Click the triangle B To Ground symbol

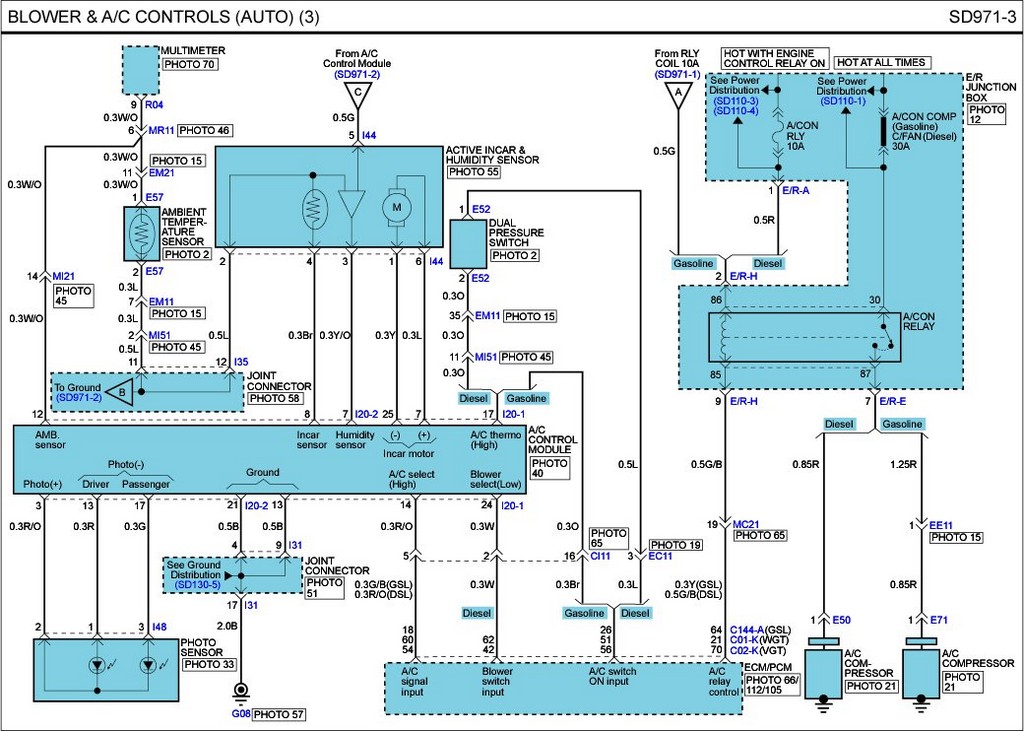(119, 390)
